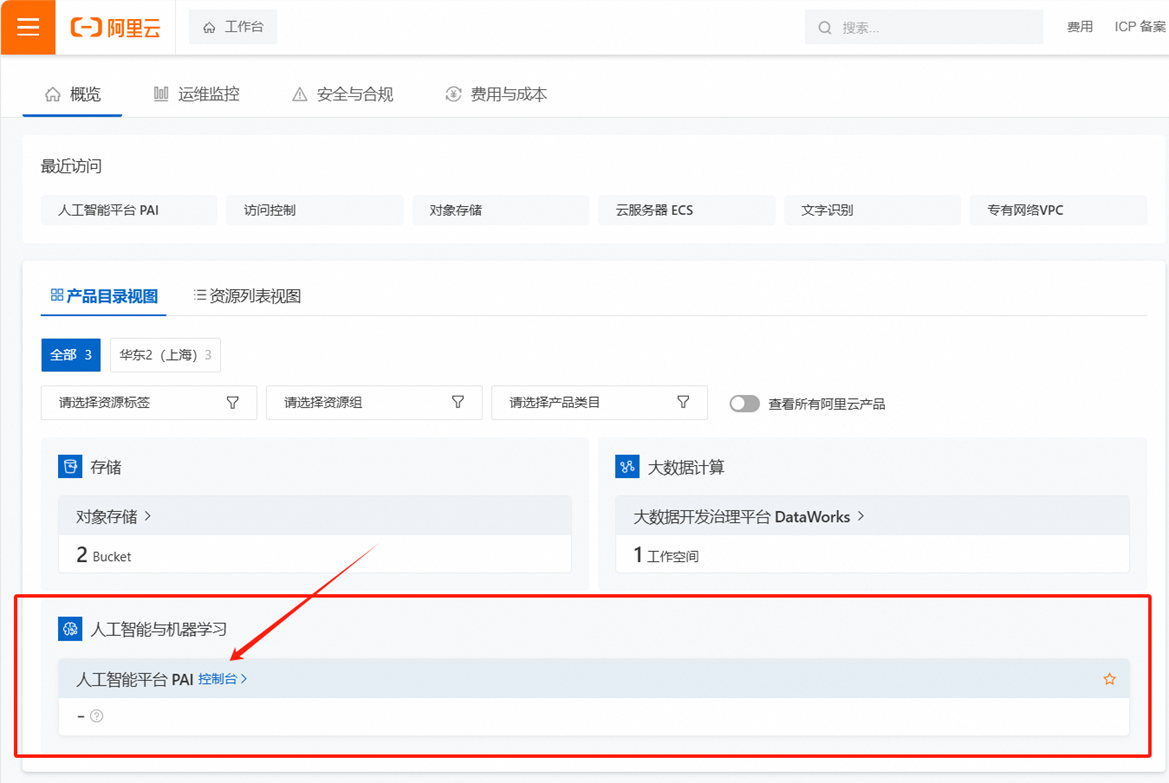Image resolution: width=1169 pixels, height=783 pixels.
Task: Click the 大数据计算 category icon
Action: click(x=627, y=467)
